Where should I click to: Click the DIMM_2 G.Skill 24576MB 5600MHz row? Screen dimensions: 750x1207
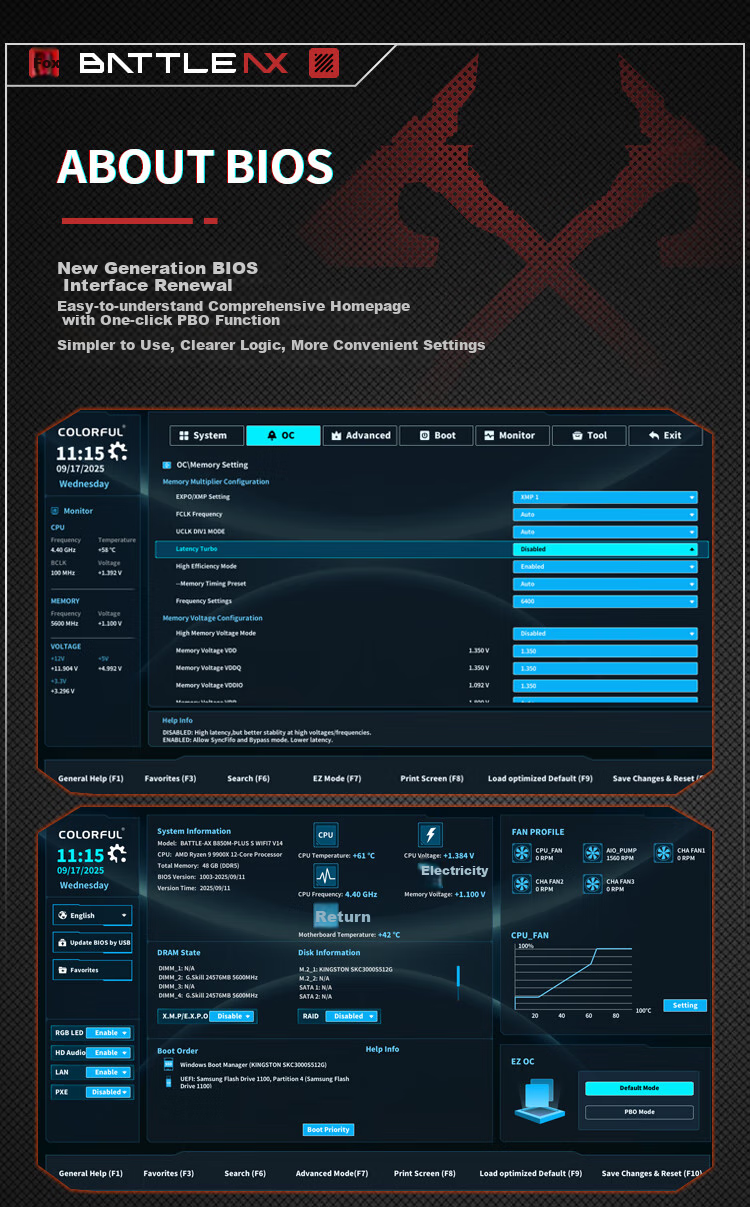coord(208,977)
